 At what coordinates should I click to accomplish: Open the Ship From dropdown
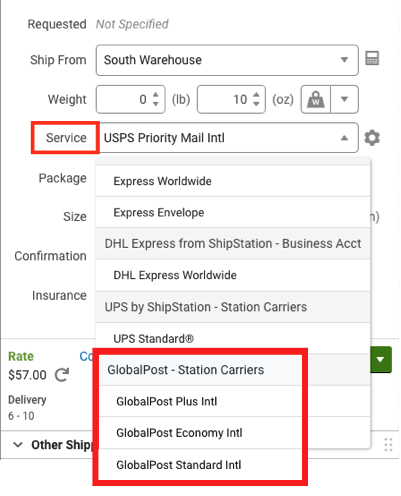pos(227,60)
